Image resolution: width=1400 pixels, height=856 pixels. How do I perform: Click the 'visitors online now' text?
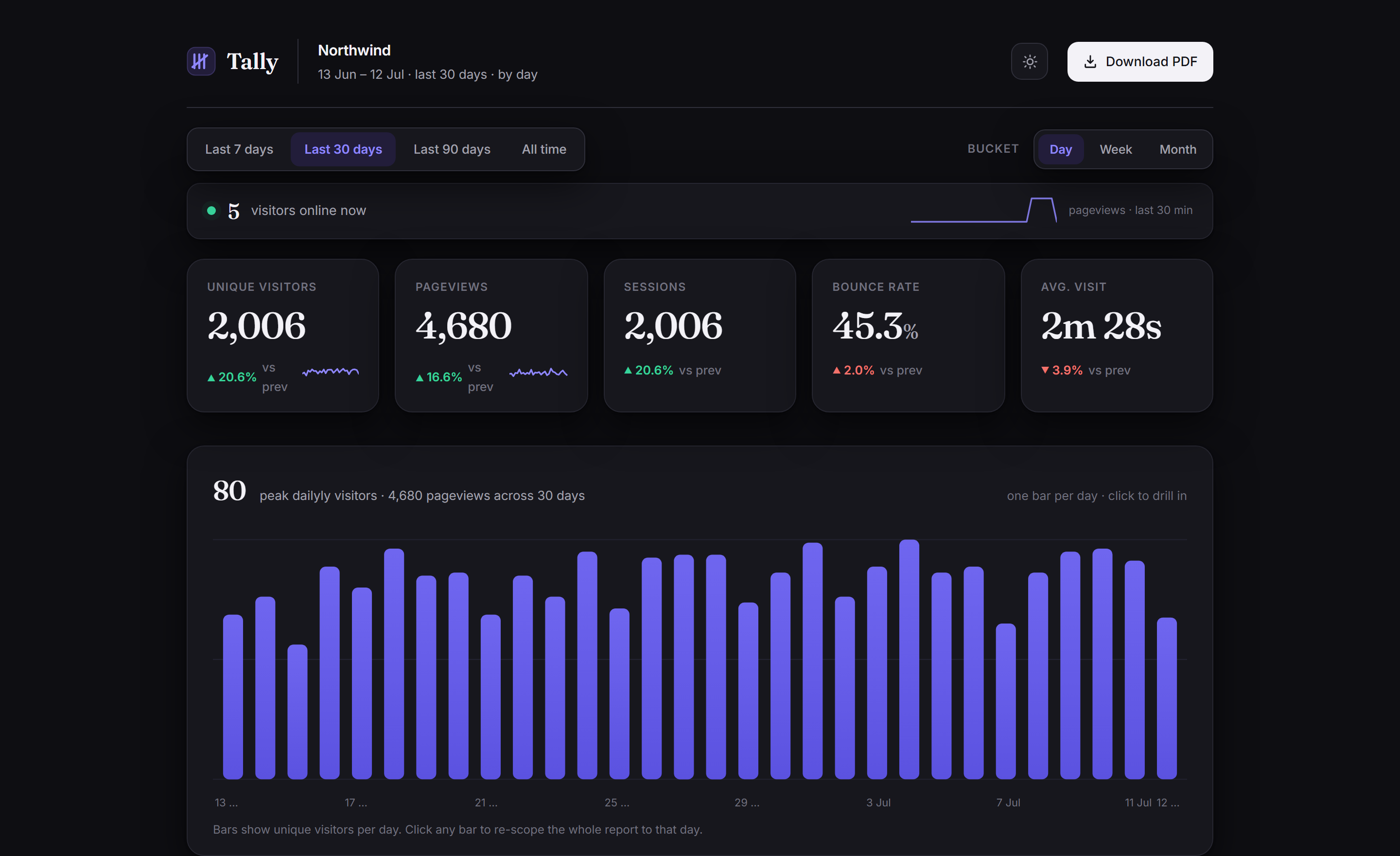[x=309, y=210]
